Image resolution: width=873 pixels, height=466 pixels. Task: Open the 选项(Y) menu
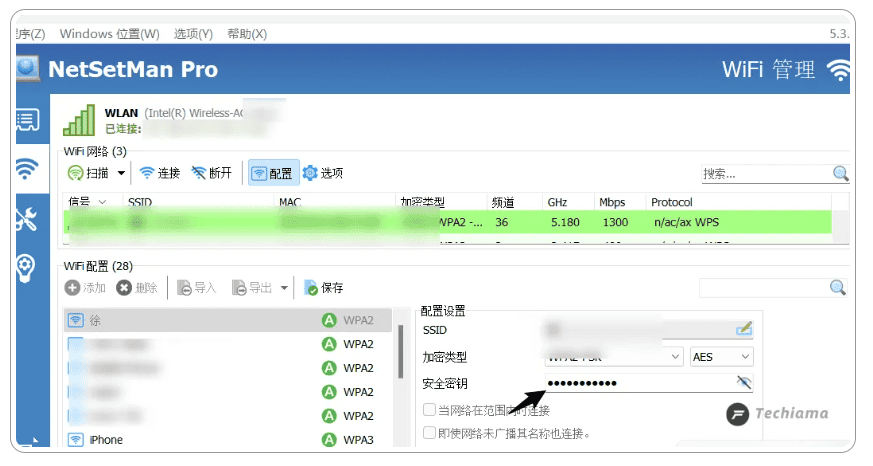point(193,34)
